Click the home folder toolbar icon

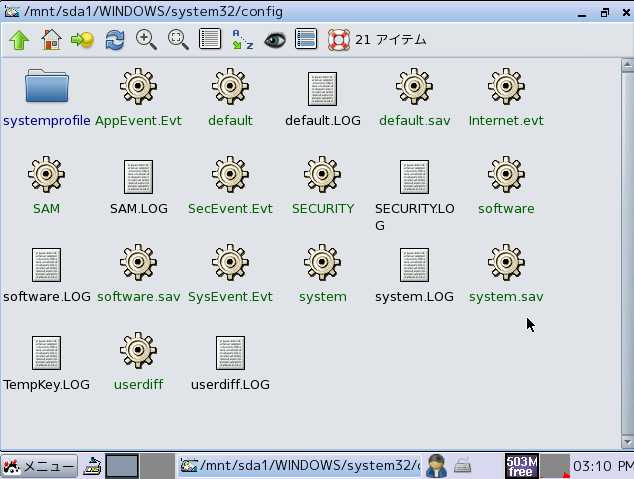[x=51, y=40]
